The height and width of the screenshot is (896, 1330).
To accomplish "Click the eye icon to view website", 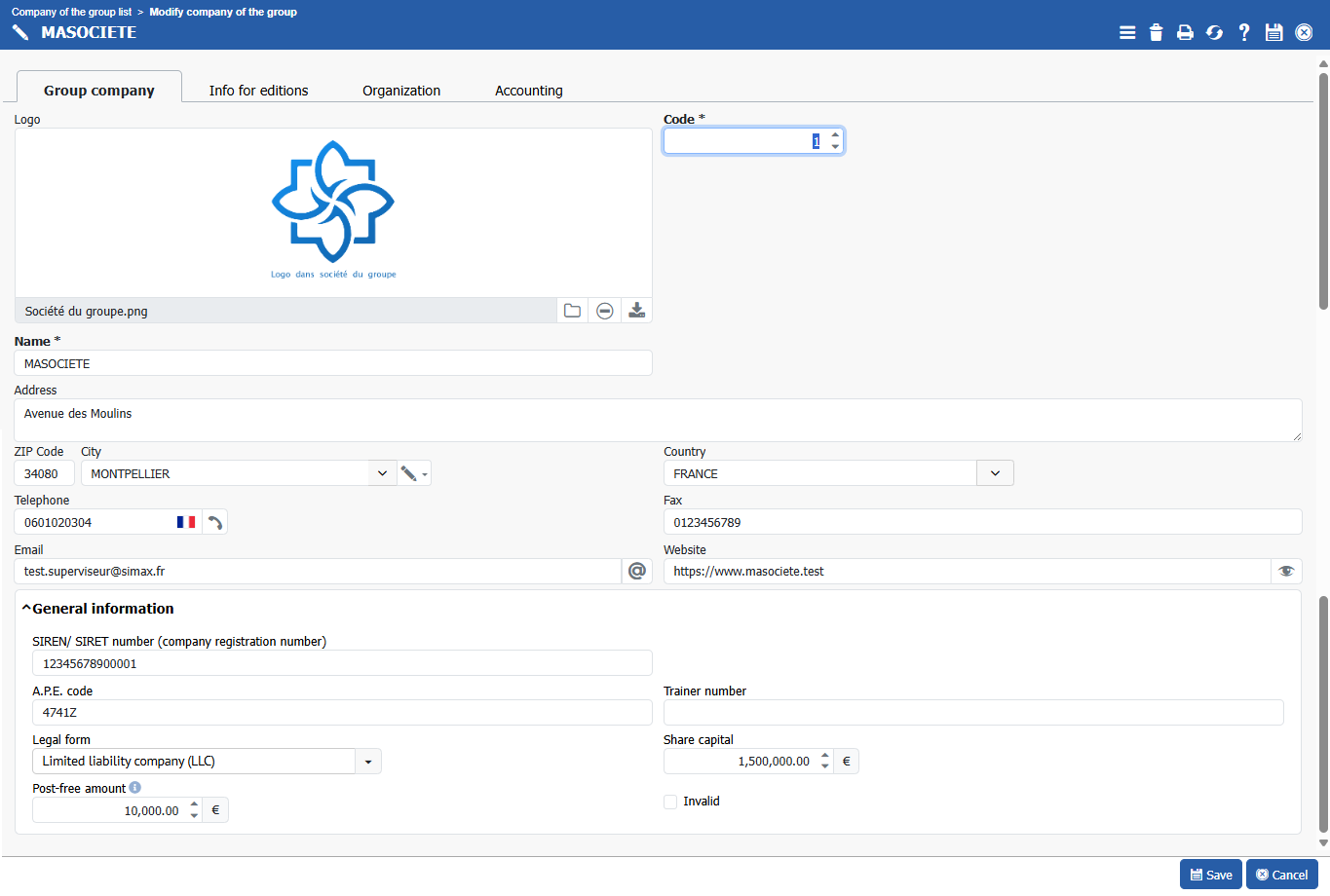I will (x=1286, y=572).
